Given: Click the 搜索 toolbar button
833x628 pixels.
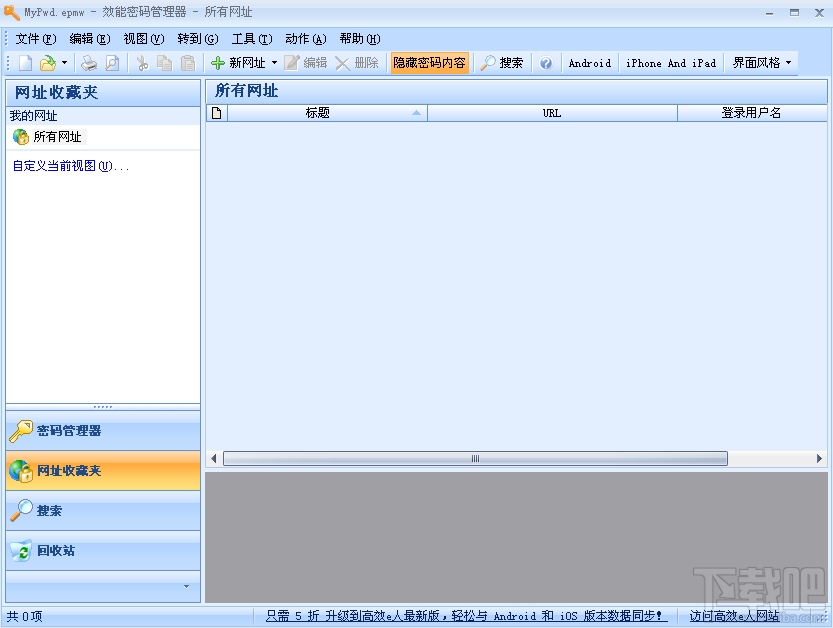Looking at the screenshot, I should coord(502,63).
